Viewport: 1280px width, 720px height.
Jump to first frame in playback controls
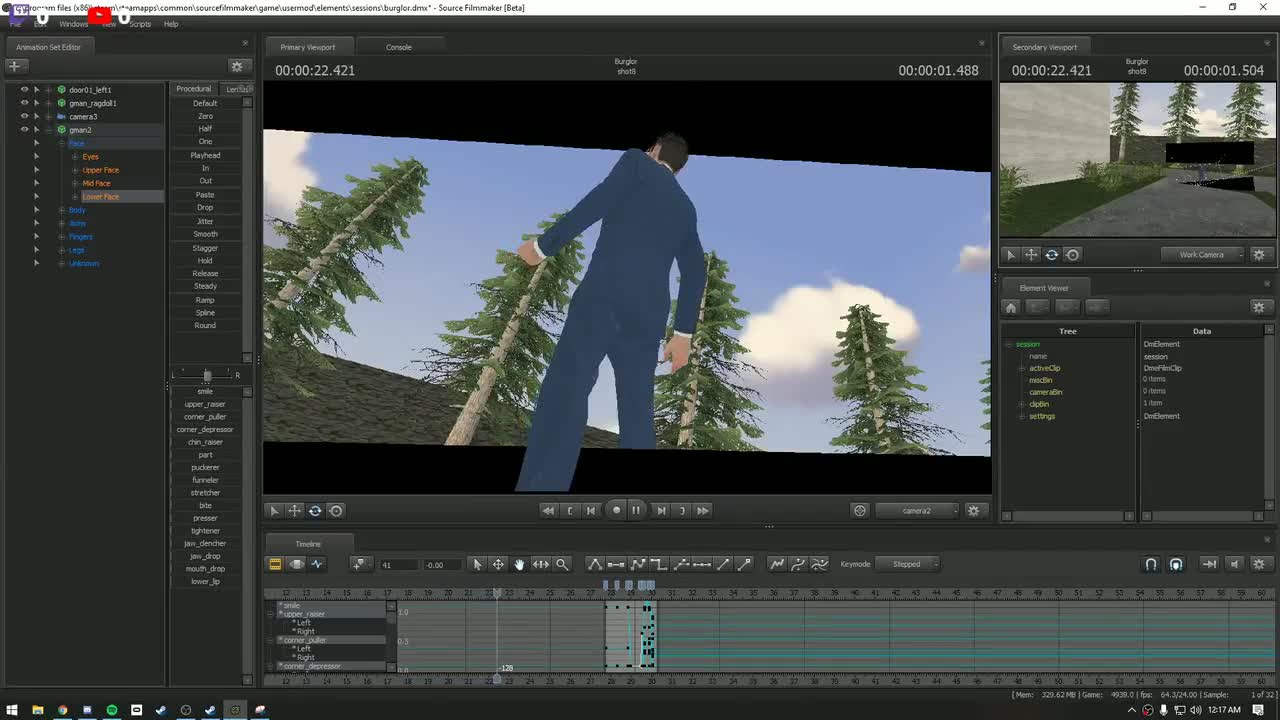pyautogui.click(x=548, y=510)
